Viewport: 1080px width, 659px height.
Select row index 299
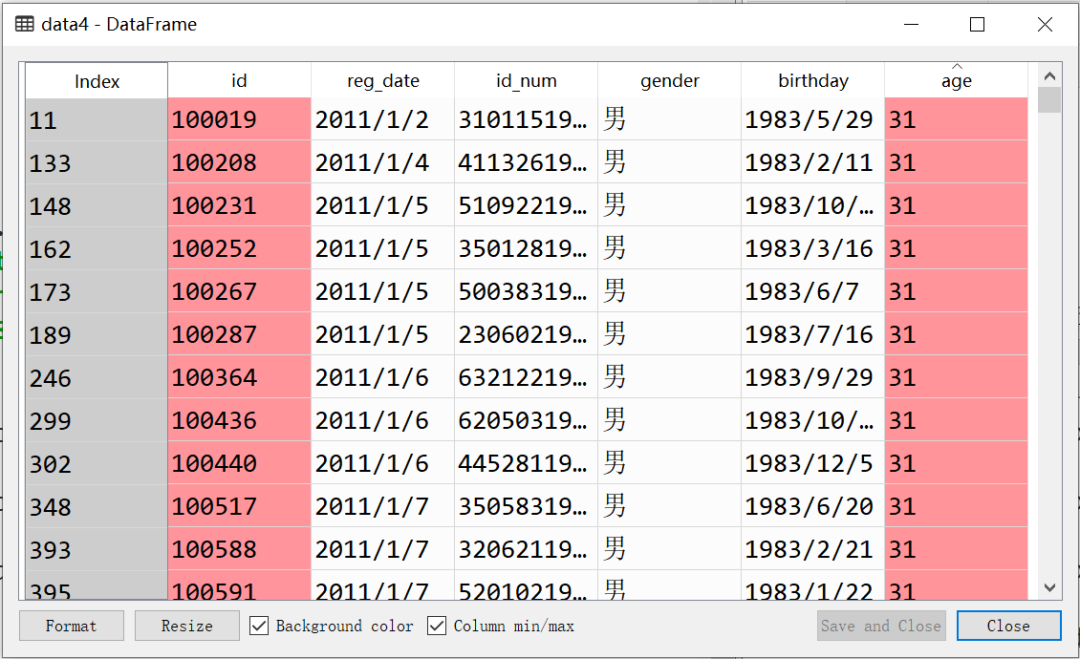96,420
